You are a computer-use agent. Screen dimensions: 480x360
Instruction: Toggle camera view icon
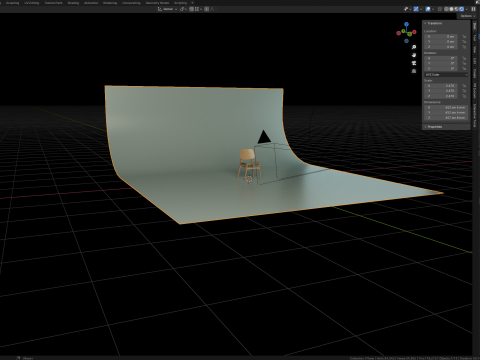(x=414, y=63)
